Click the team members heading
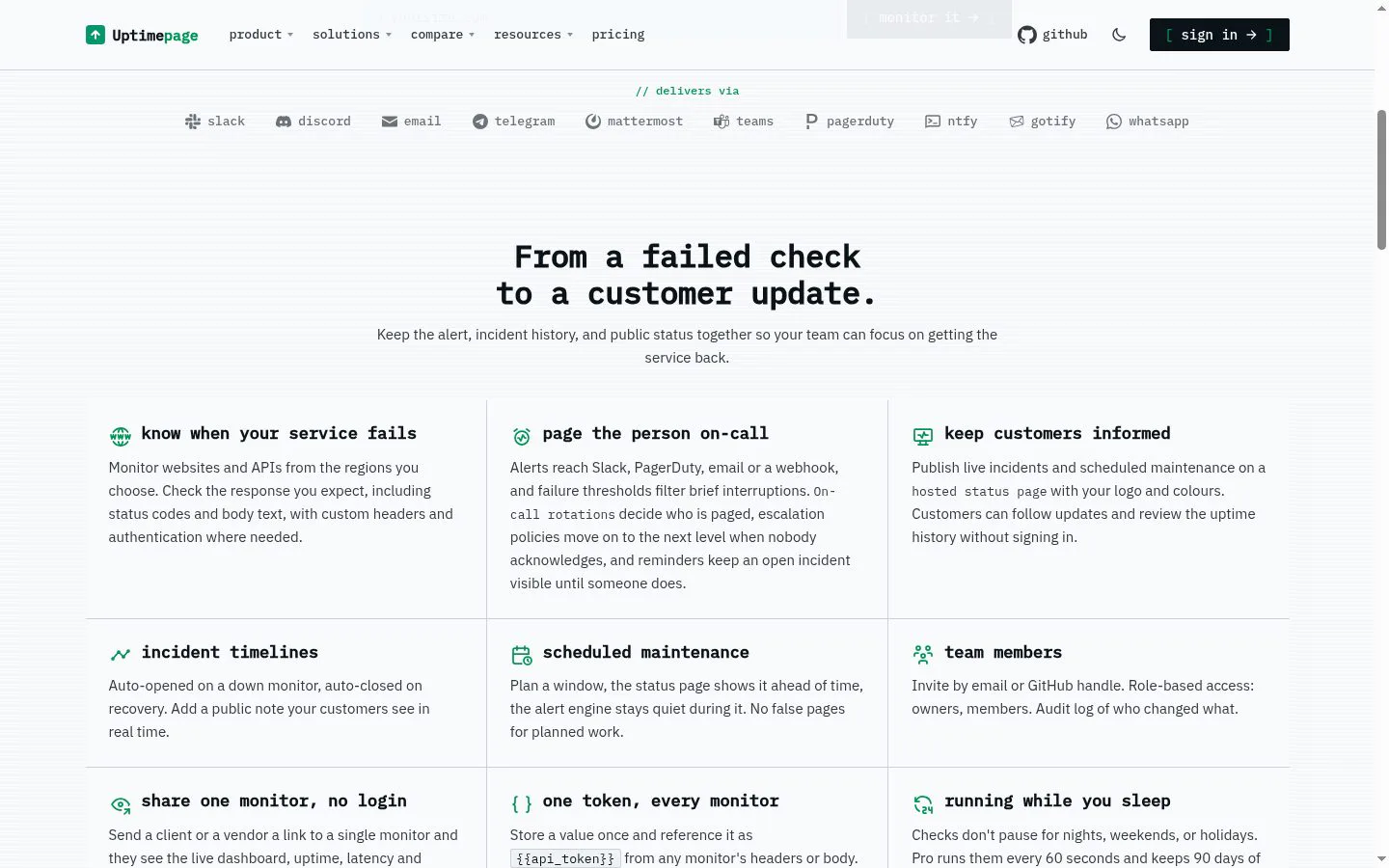1389x868 pixels. [1003, 652]
